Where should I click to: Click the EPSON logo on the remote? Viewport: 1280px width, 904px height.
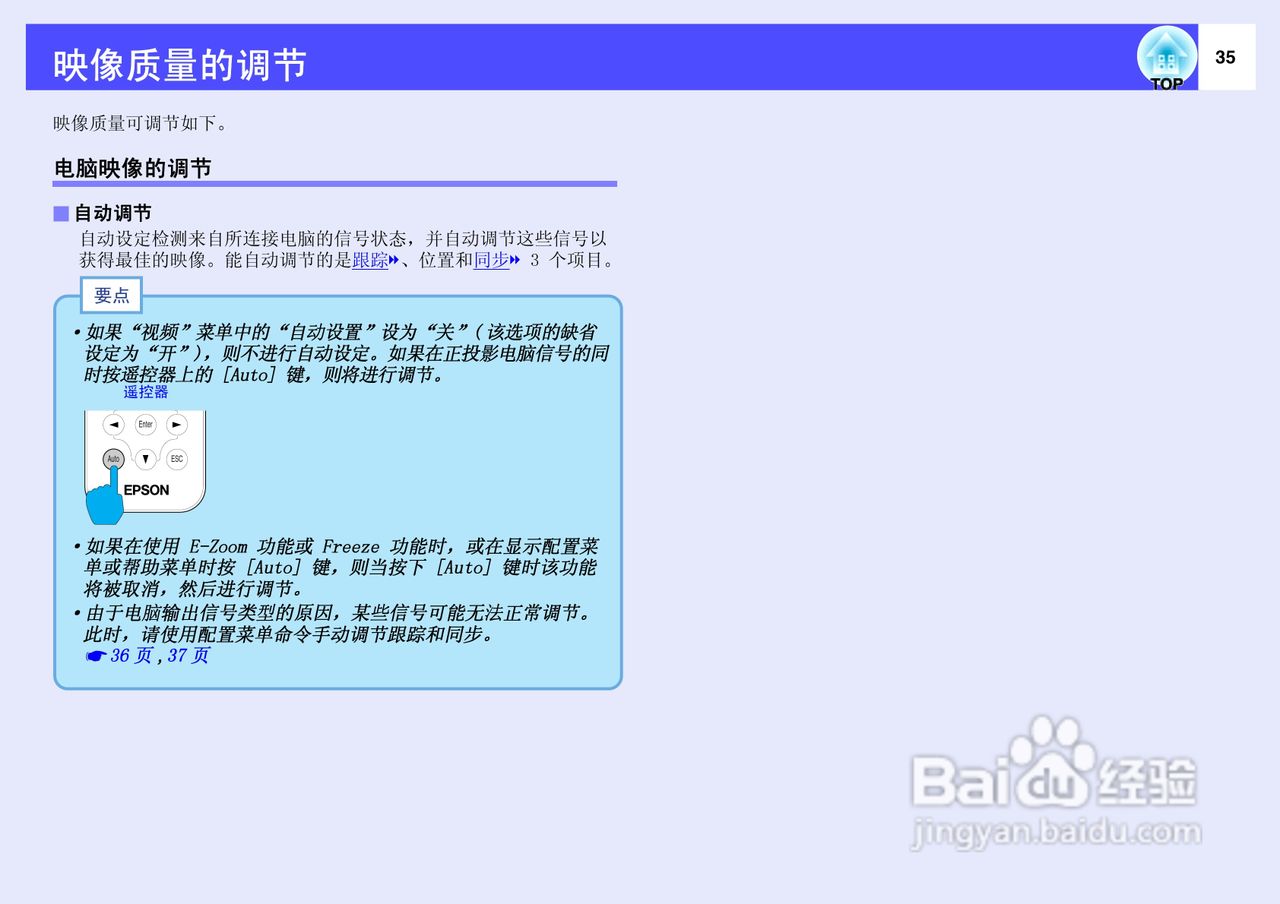(x=146, y=490)
